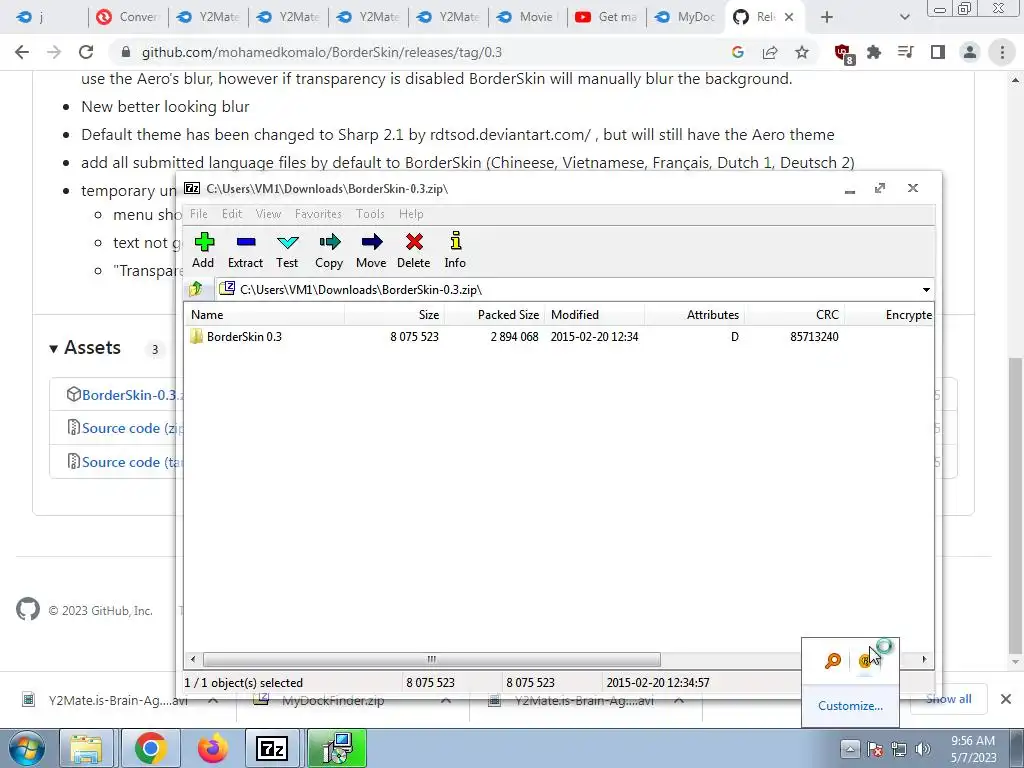Open Action Center flag icon
1024x768 pixels.
click(x=875, y=749)
